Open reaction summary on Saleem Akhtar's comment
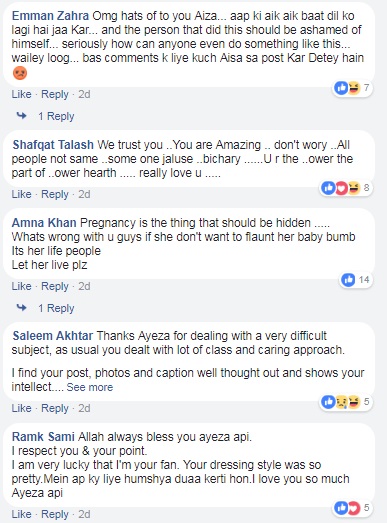 pos(346,402)
